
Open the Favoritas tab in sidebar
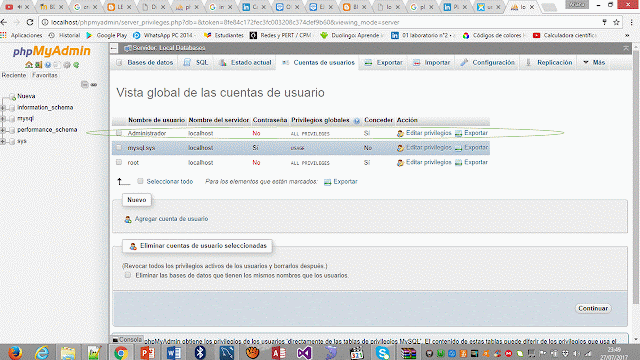(x=45, y=76)
